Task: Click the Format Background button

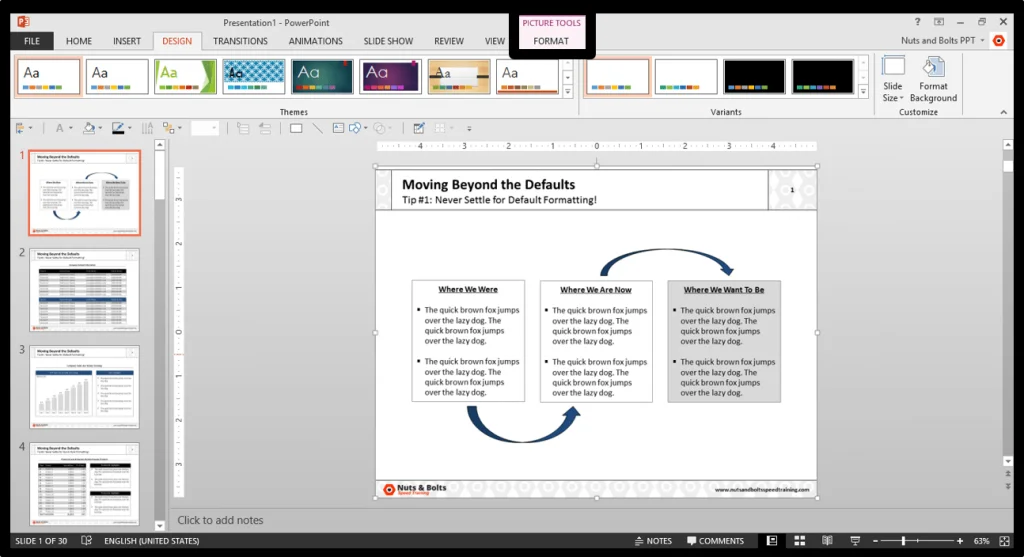Action: (933, 80)
